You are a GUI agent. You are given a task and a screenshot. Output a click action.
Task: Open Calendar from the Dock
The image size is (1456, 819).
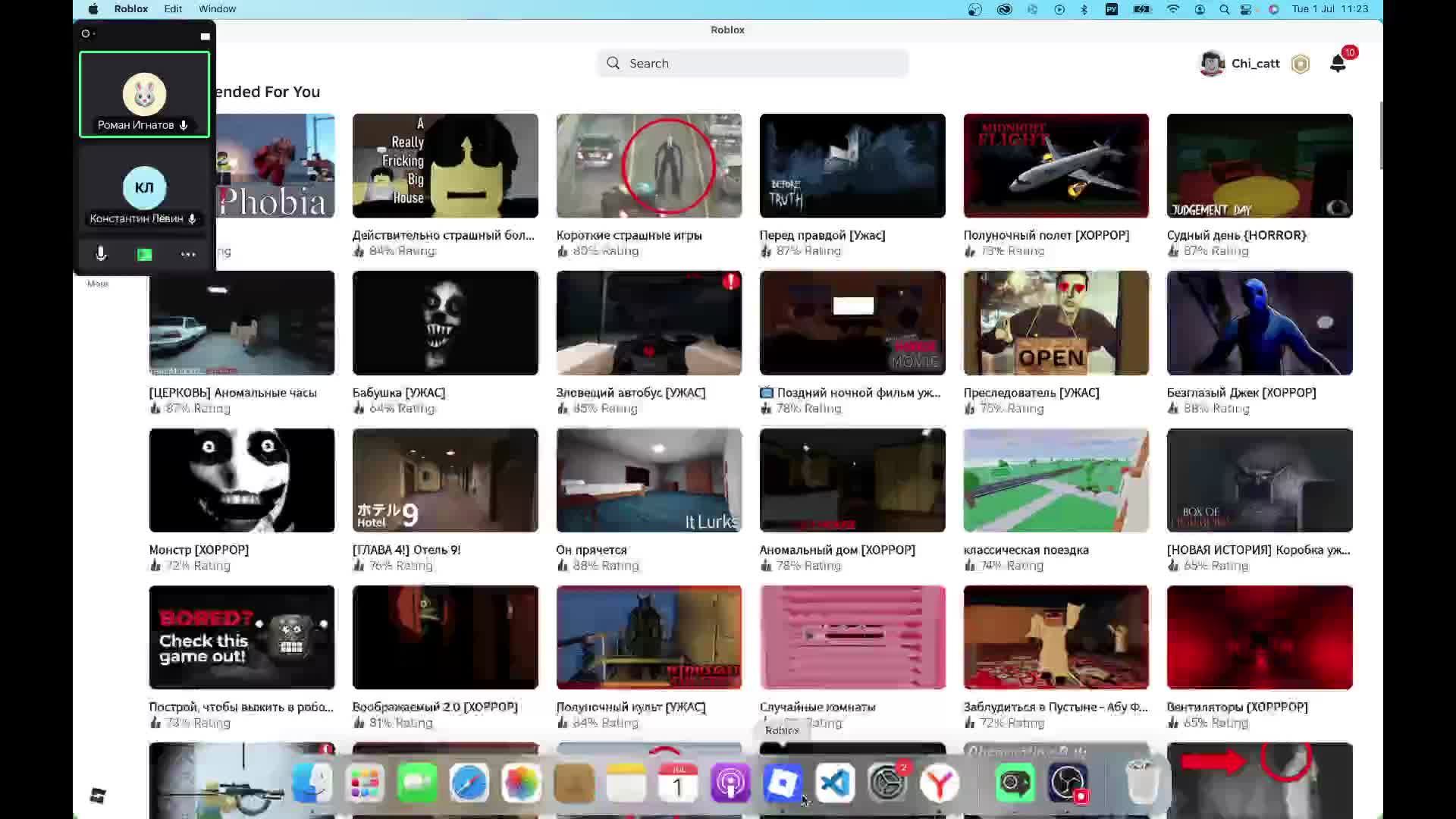pos(678,783)
